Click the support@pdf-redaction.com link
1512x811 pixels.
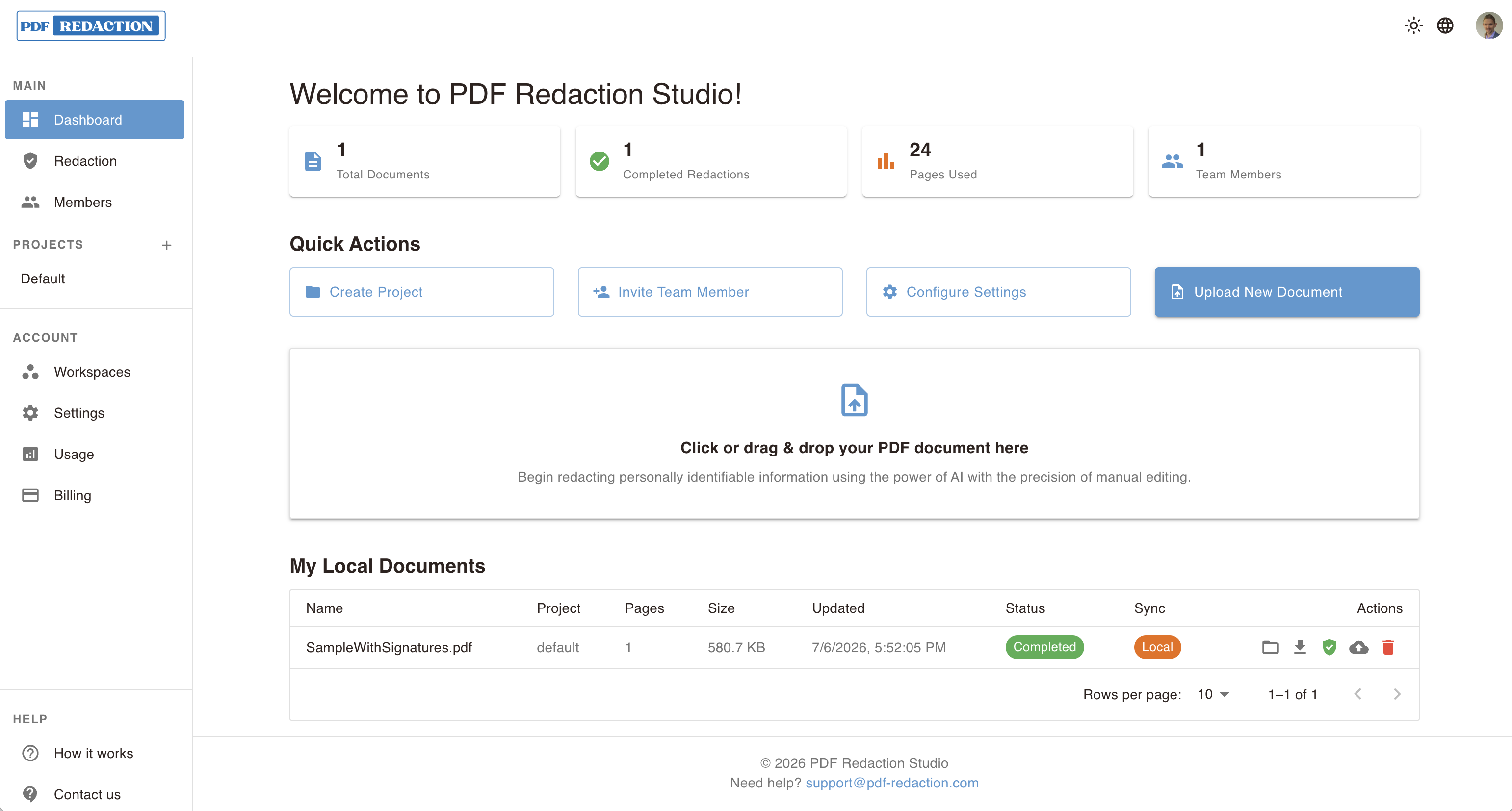(x=891, y=783)
